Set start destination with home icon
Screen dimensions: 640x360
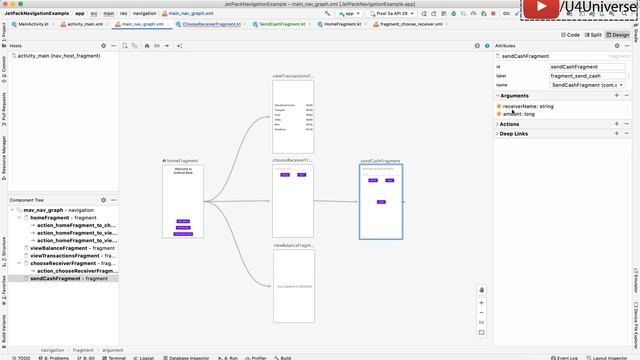click(147, 46)
